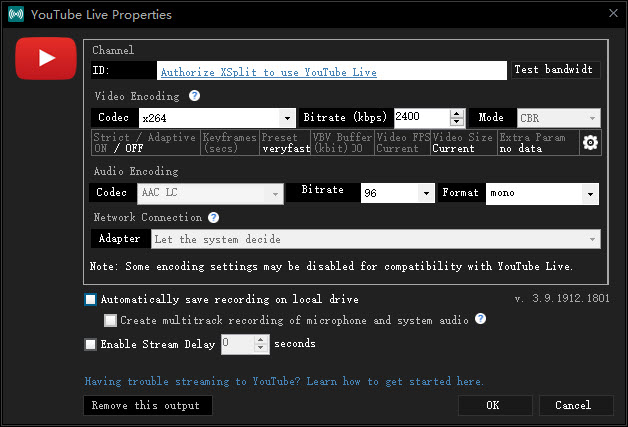Image resolution: width=628 pixels, height=427 pixels.
Task: Open the multitrack recording help icon
Action: (480, 319)
